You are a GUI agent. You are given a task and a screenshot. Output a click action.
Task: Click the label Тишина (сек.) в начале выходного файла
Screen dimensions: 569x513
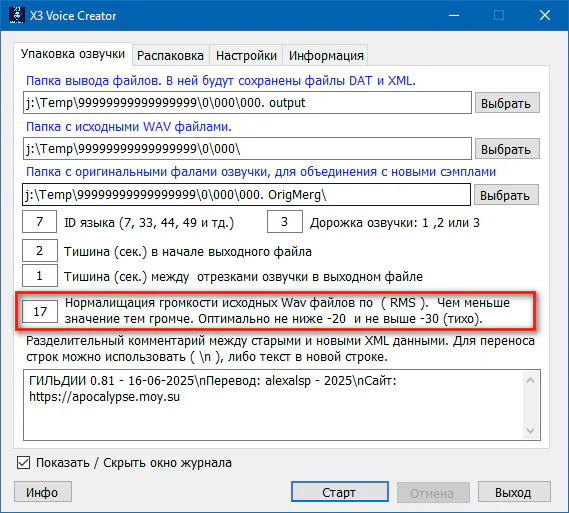[x=188, y=251]
